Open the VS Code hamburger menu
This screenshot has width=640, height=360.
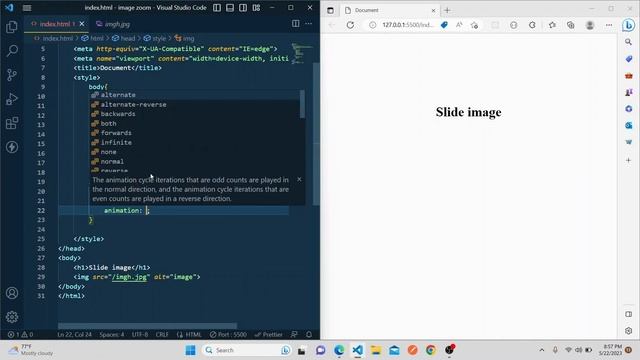pyautogui.click(x=27, y=8)
